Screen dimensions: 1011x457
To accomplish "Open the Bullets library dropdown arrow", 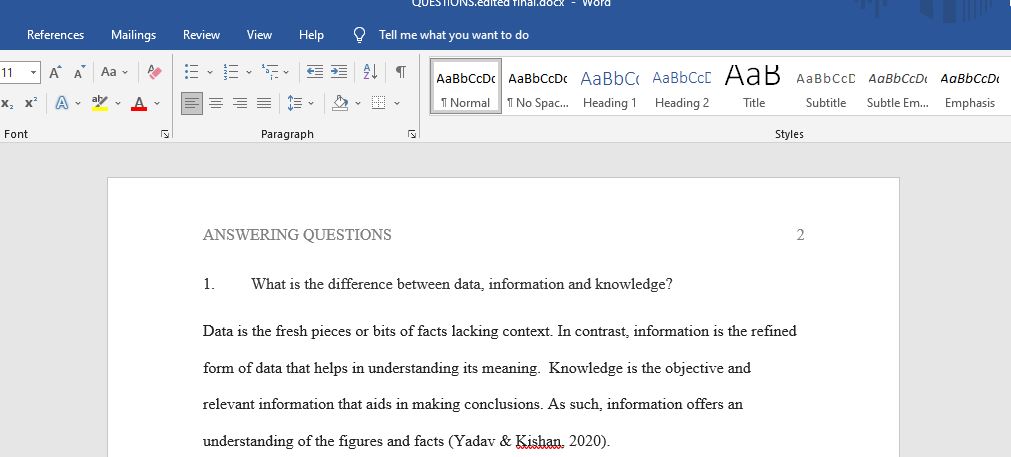I will [210, 72].
